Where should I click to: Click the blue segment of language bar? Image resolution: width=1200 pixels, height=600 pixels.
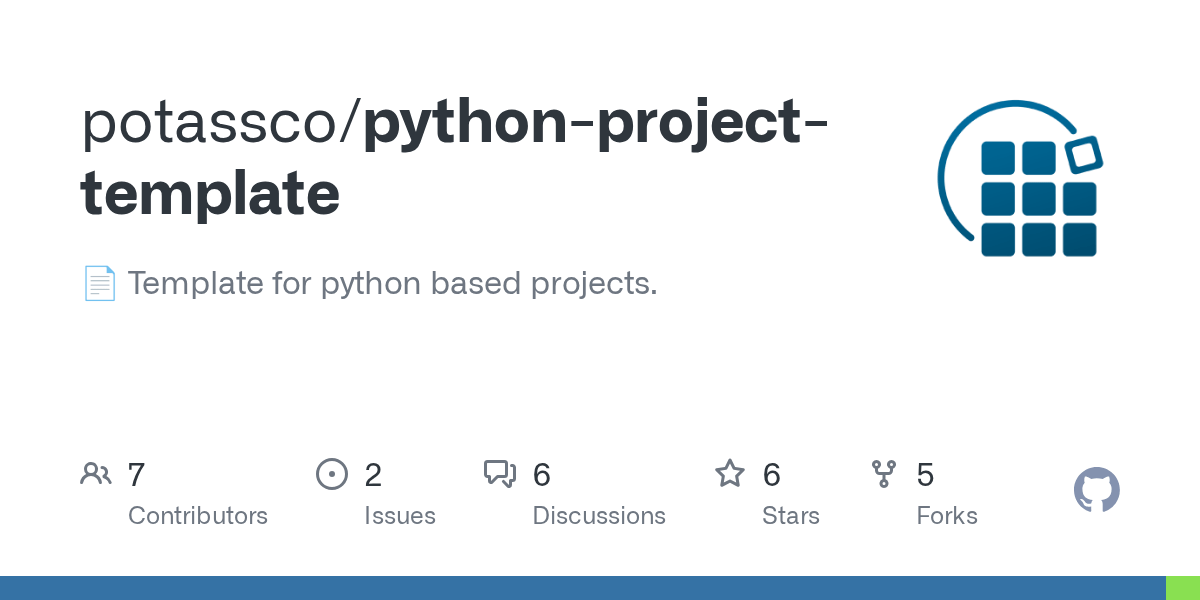(x=582, y=588)
